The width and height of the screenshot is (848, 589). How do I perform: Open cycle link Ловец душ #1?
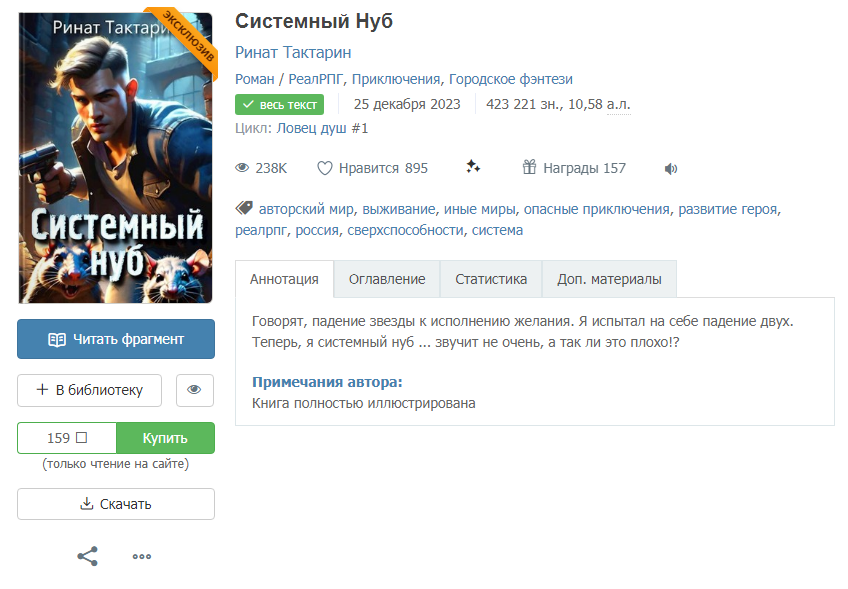click(322, 129)
